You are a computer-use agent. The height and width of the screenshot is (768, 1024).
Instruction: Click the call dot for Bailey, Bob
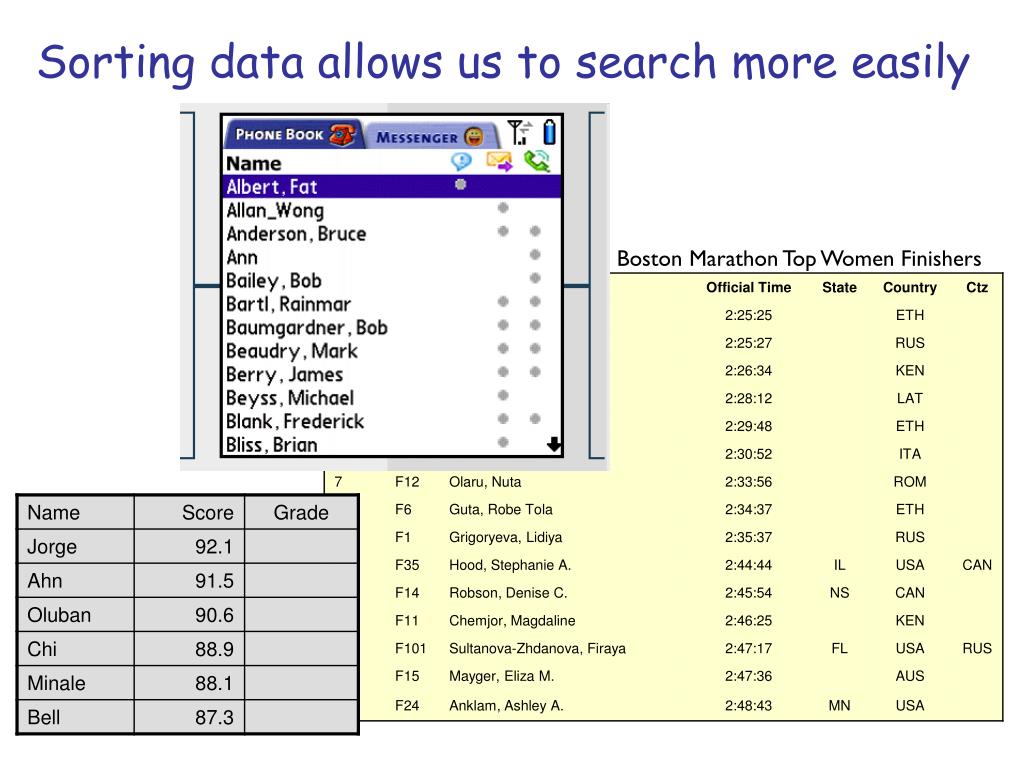tap(535, 278)
